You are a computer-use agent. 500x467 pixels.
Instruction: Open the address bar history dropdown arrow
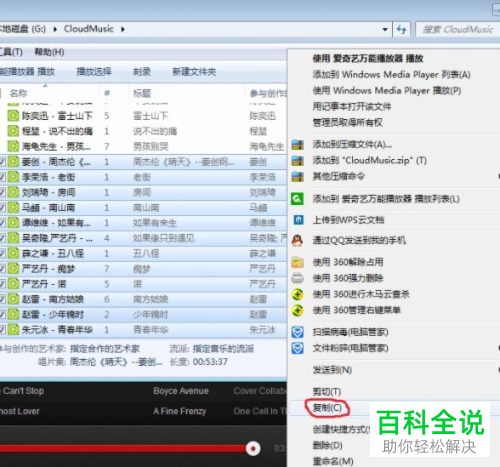click(385, 30)
